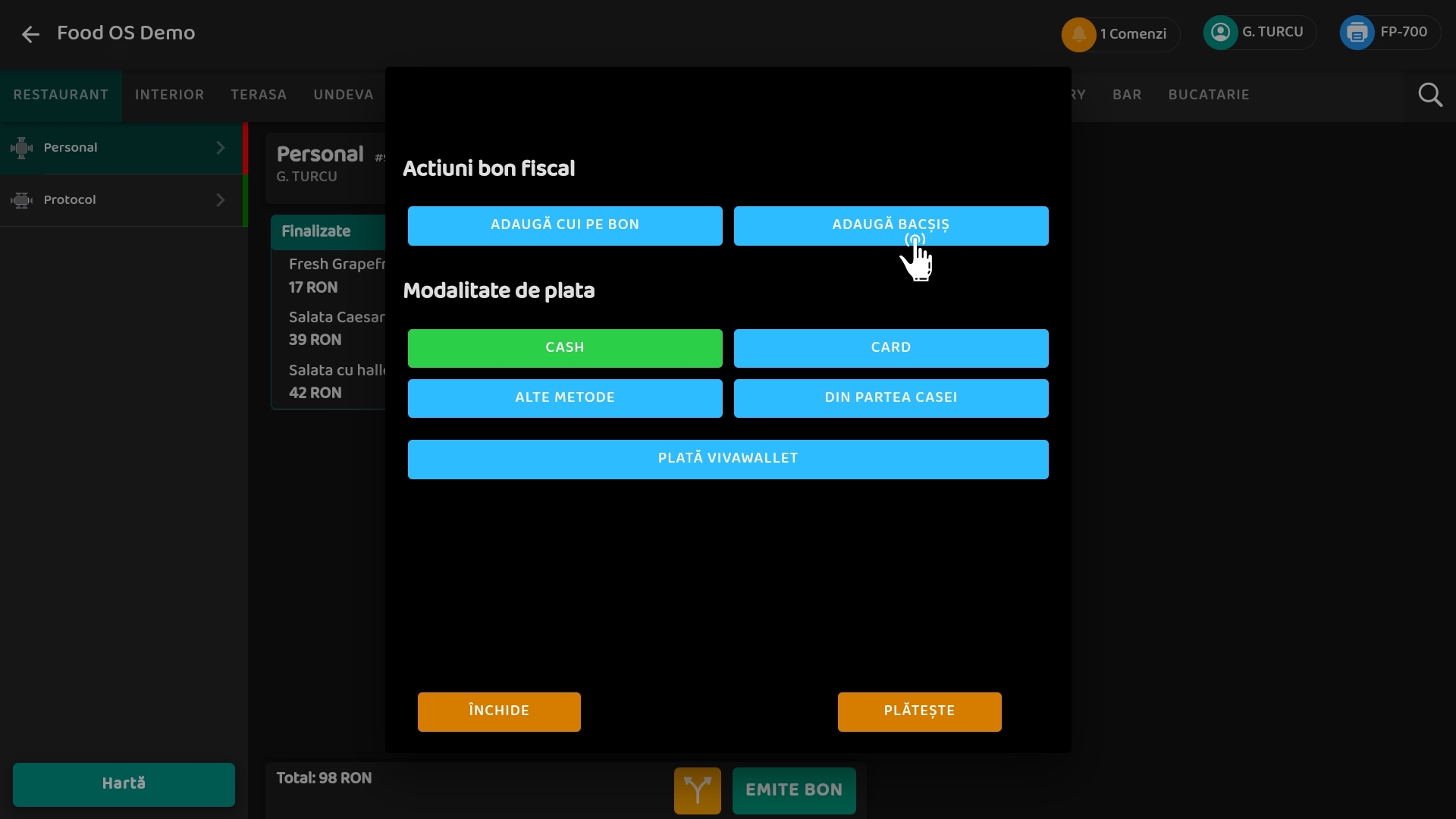The height and width of the screenshot is (819, 1456).
Task: Switch to the TERASA tab
Action: point(259,95)
